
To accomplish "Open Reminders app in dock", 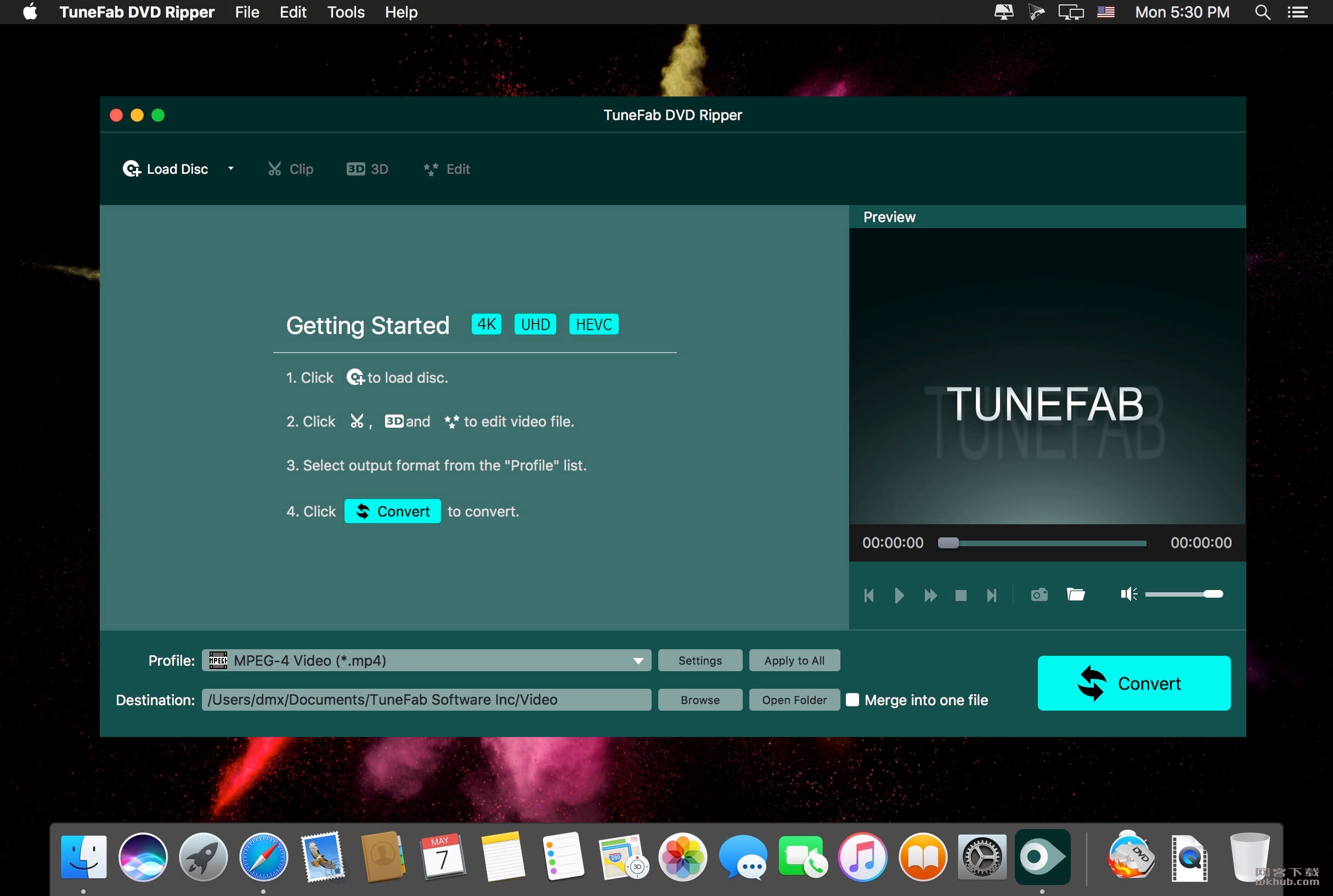I will pyautogui.click(x=563, y=857).
